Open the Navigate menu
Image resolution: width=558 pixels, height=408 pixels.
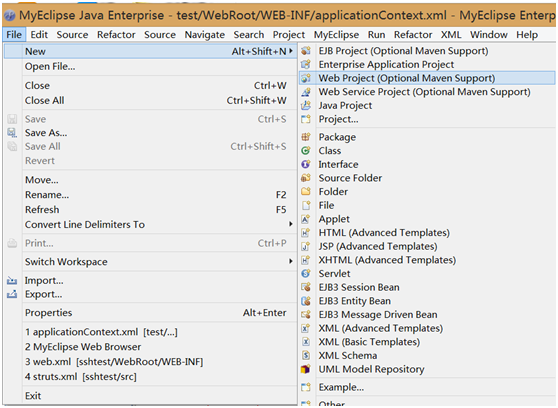tap(205, 35)
